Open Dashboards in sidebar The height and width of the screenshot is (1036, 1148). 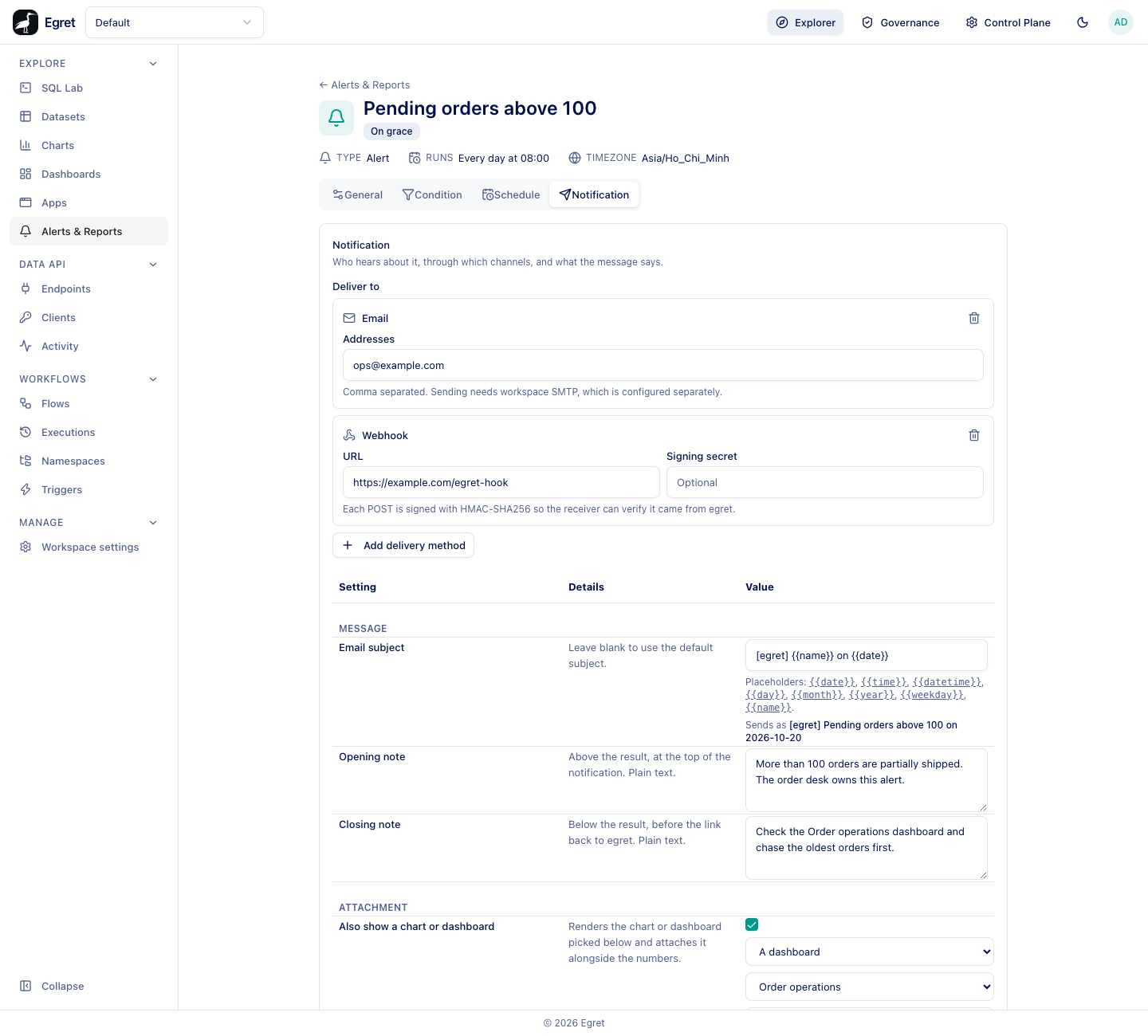click(x=89, y=174)
